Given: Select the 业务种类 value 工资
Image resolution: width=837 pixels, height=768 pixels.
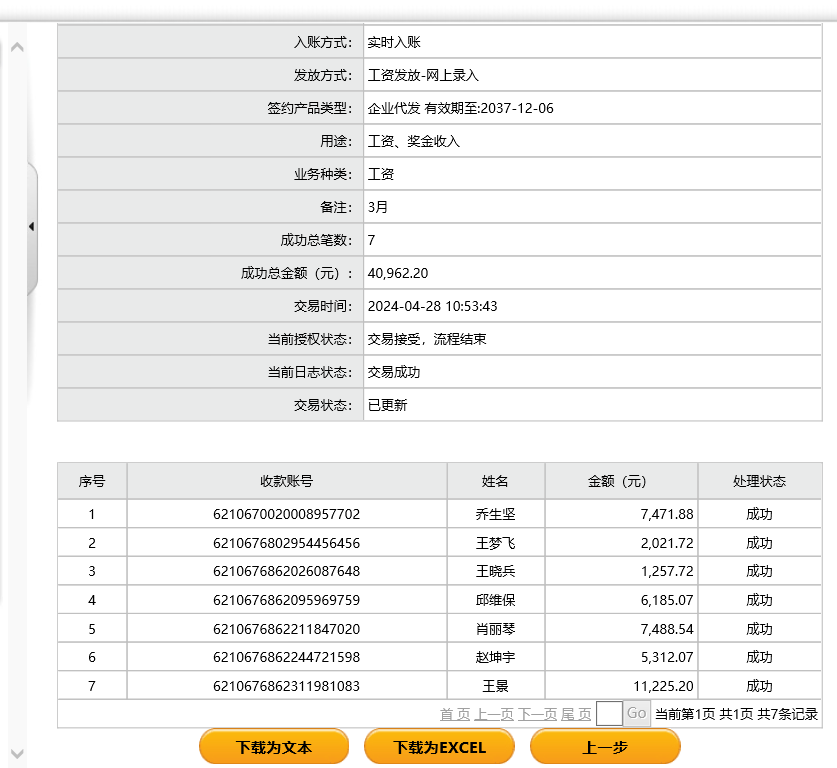Looking at the screenshot, I should (x=381, y=175).
